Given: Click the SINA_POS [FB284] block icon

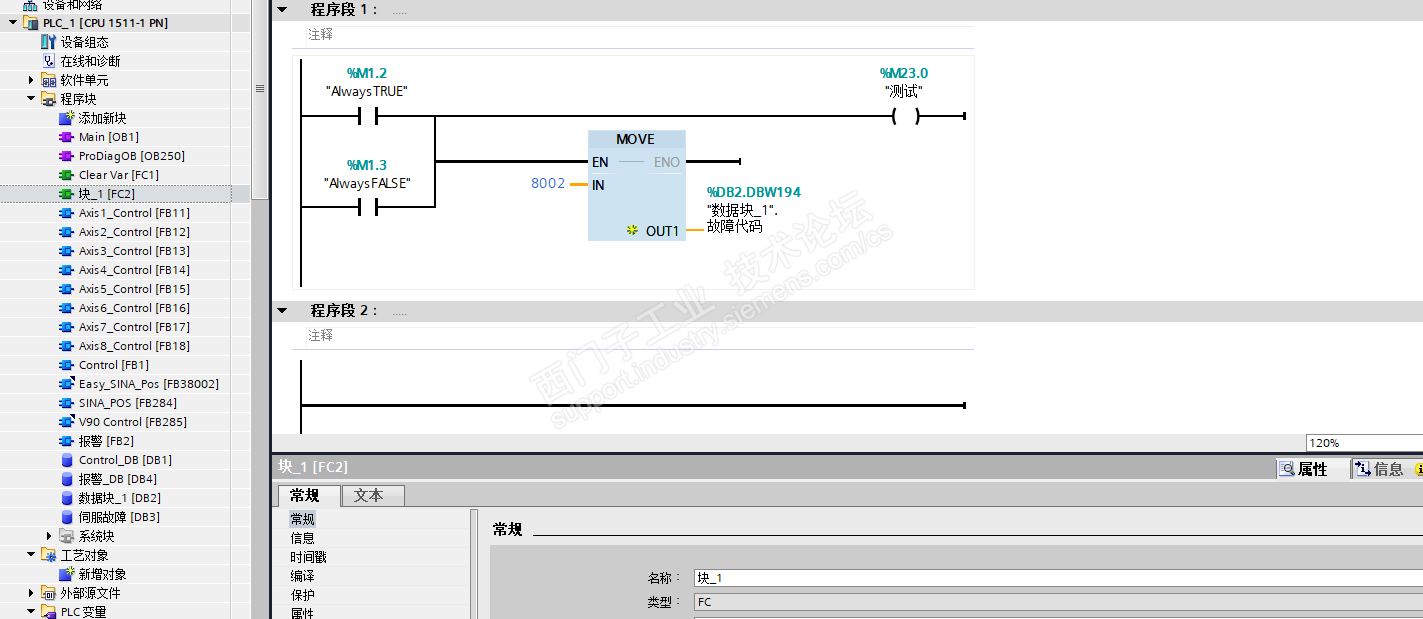Looking at the screenshot, I should pyautogui.click(x=67, y=403).
